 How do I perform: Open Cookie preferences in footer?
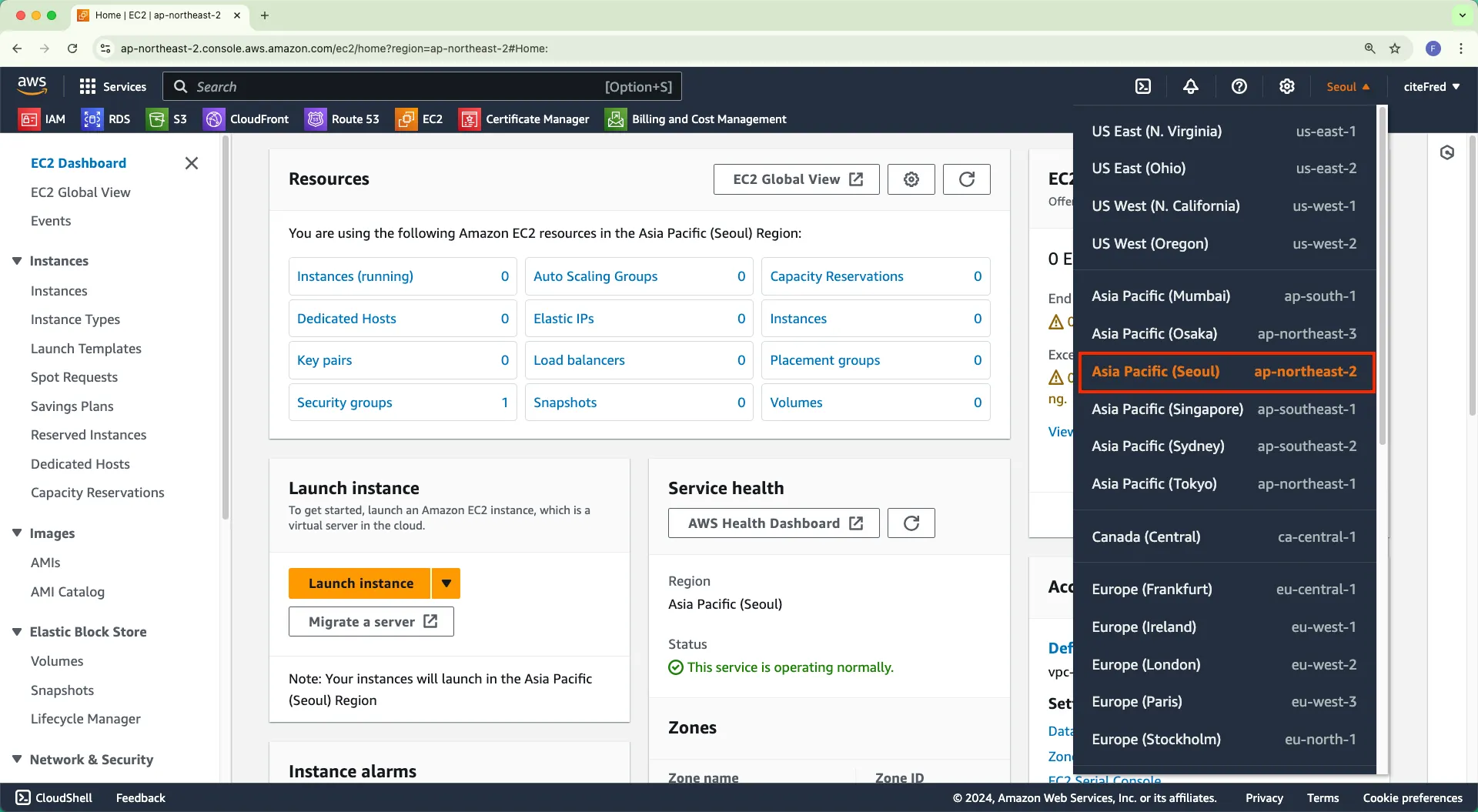click(1413, 798)
